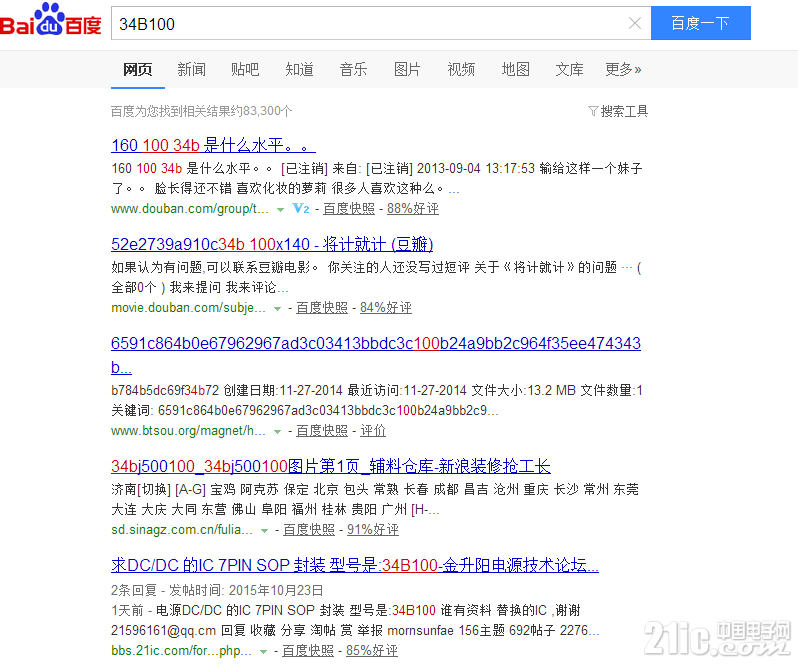Expand dropdown arrow next to sd.sinagz.com.cn
Image resolution: width=798 pixels, height=664 pixels.
(x=264, y=530)
